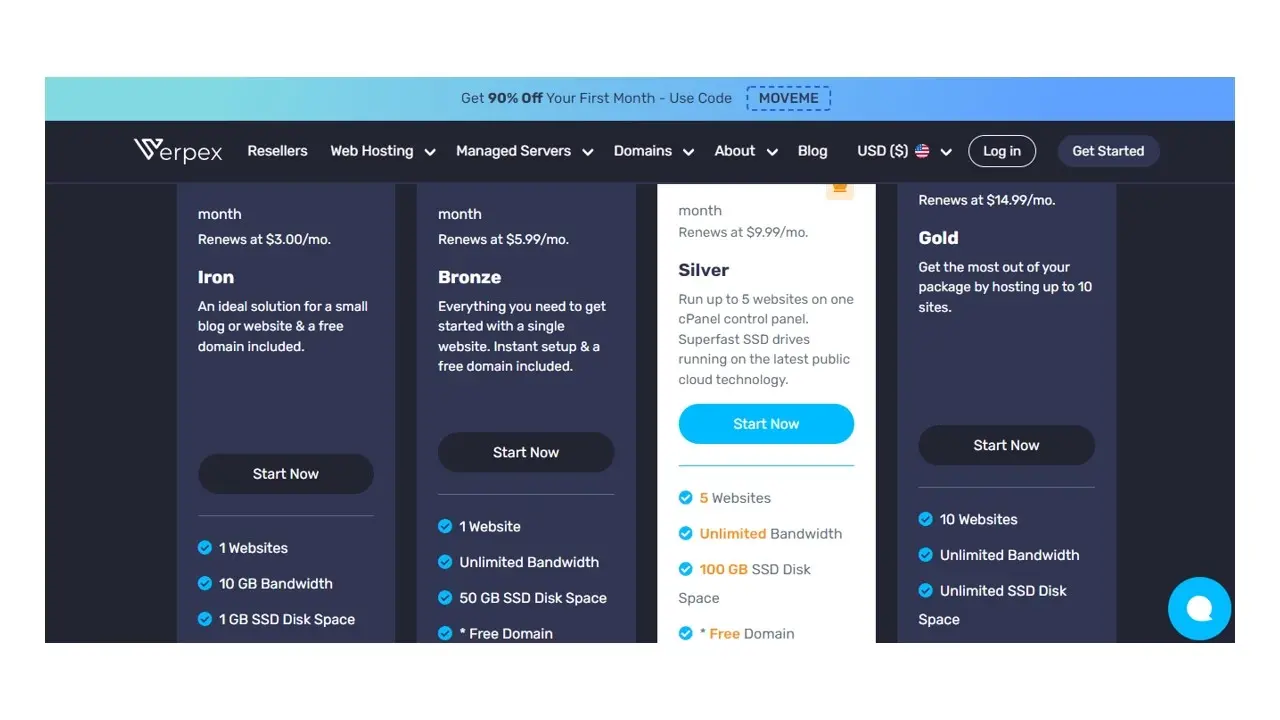Click checkmark beside Bronze Unlimited Bandwidth

click(445, 562)
